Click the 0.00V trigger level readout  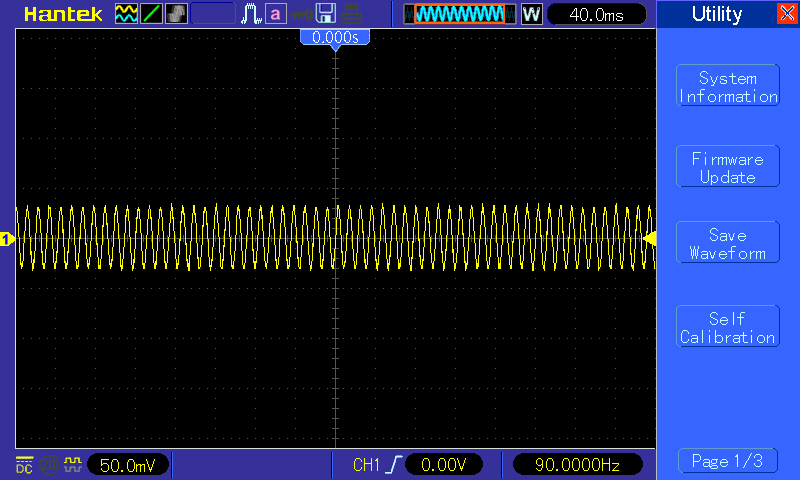click(x=443, y=465)
